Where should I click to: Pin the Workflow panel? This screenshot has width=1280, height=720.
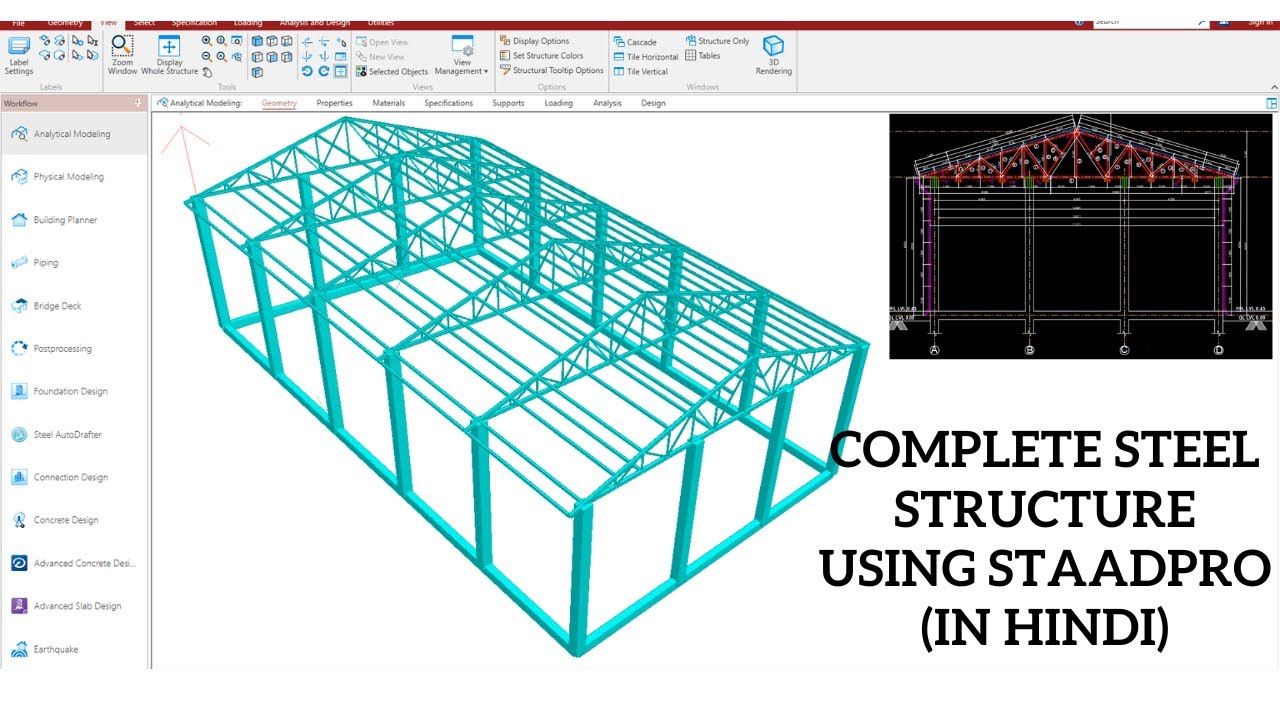[x=138, y=103]
